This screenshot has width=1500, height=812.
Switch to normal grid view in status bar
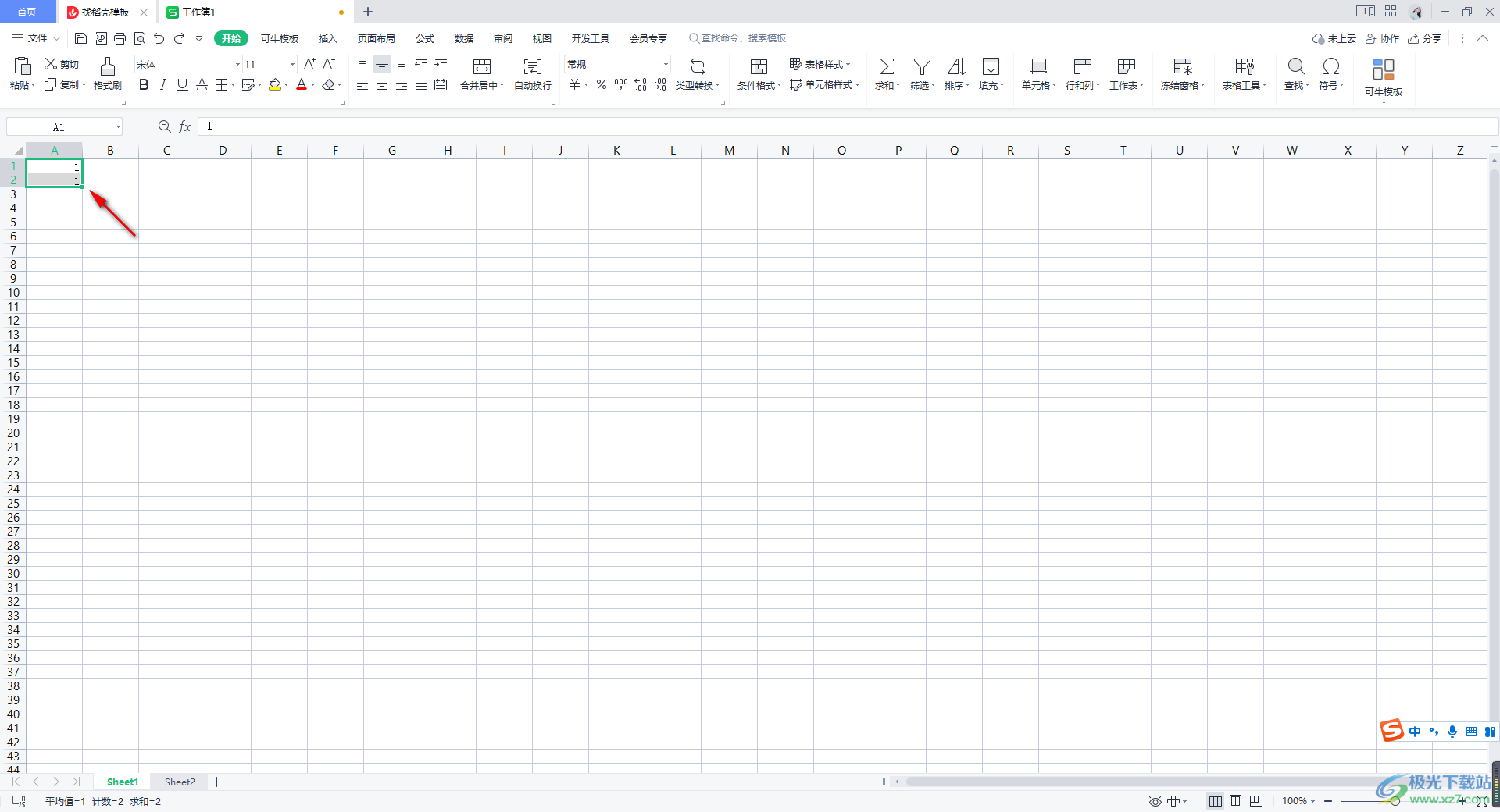pyautogui.click(x=1216, y=801)
